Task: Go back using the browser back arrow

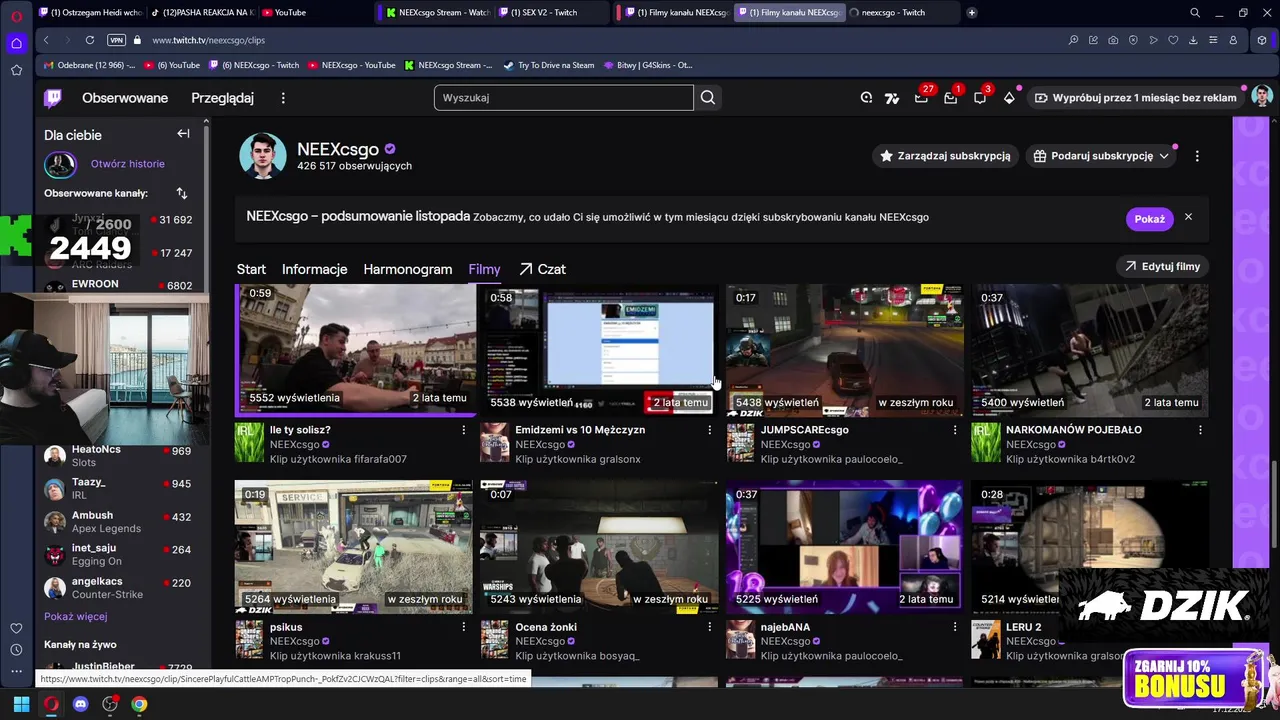Action: [46, 40]
